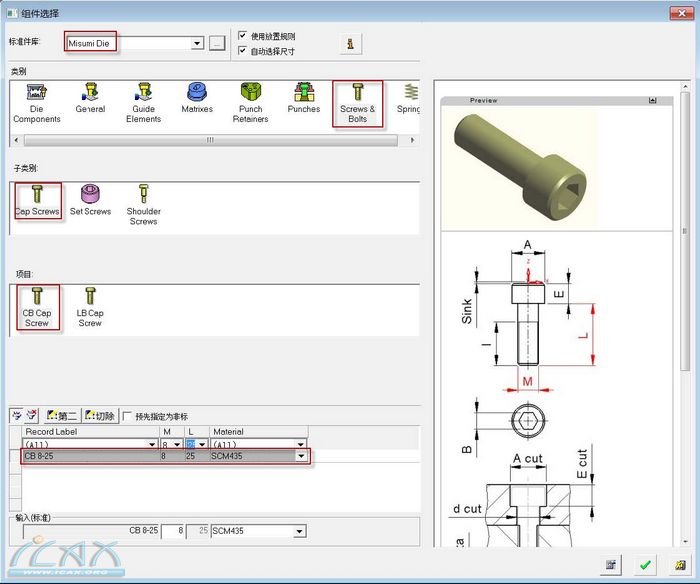Open the SCM435 material dropdown in input row

coord(301,531)
